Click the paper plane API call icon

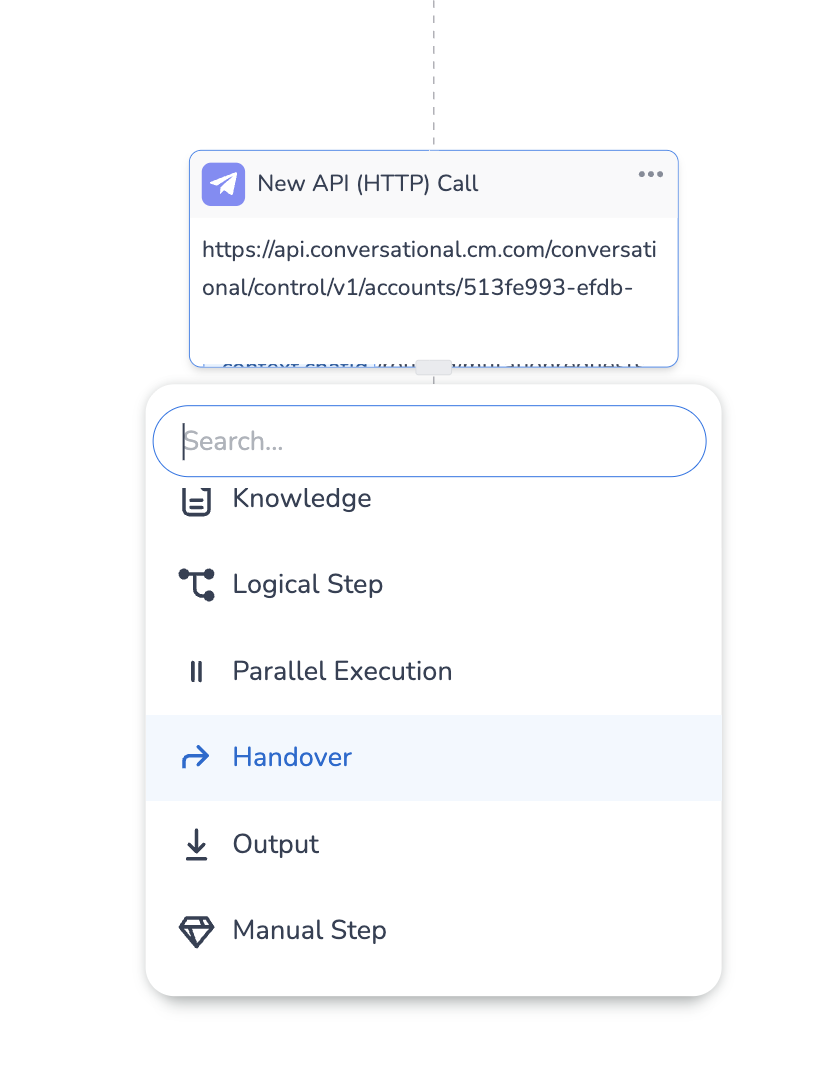[223, 184]
